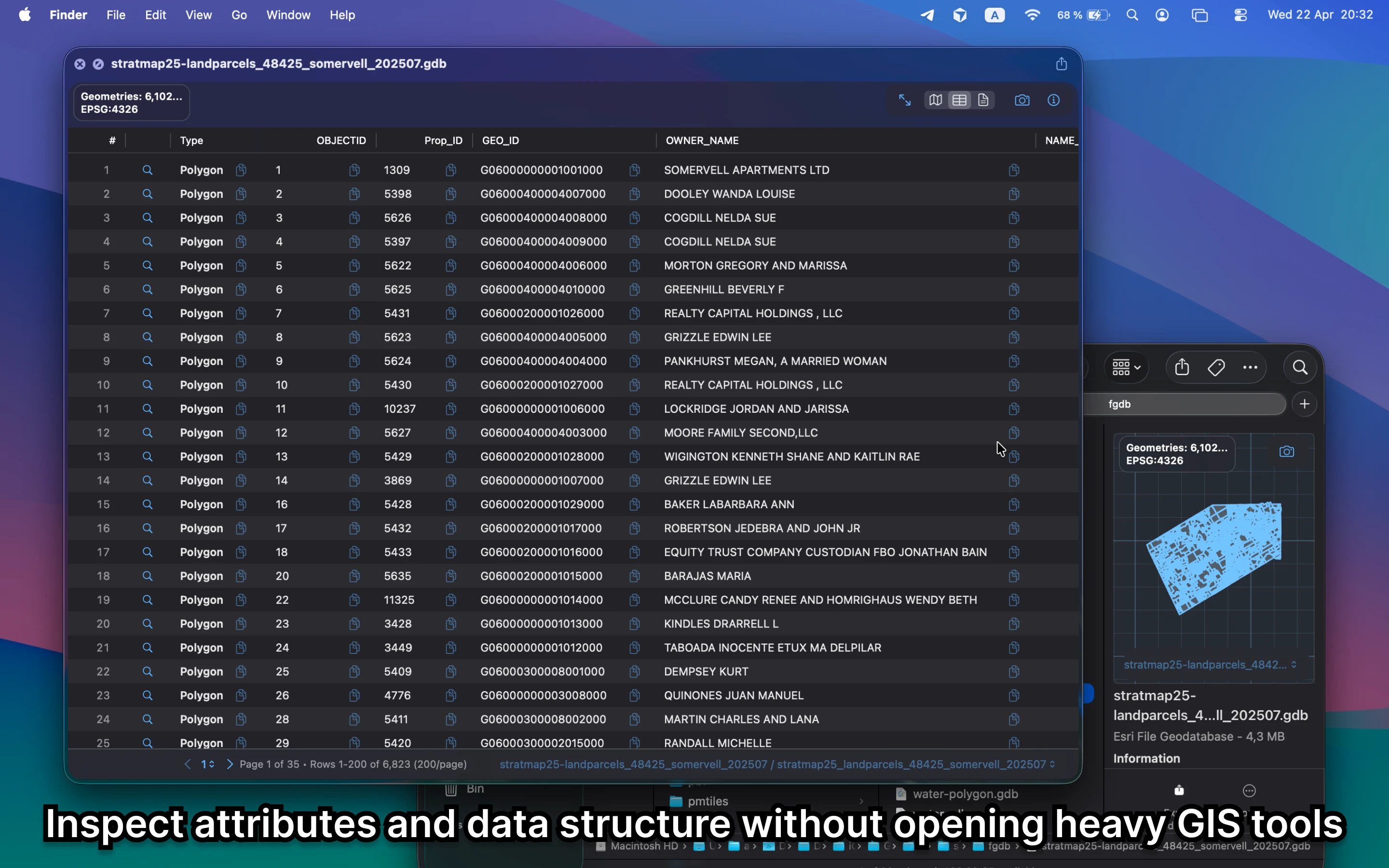
Task: Open the Finder tags icon
Action: tap(1216, 367)
